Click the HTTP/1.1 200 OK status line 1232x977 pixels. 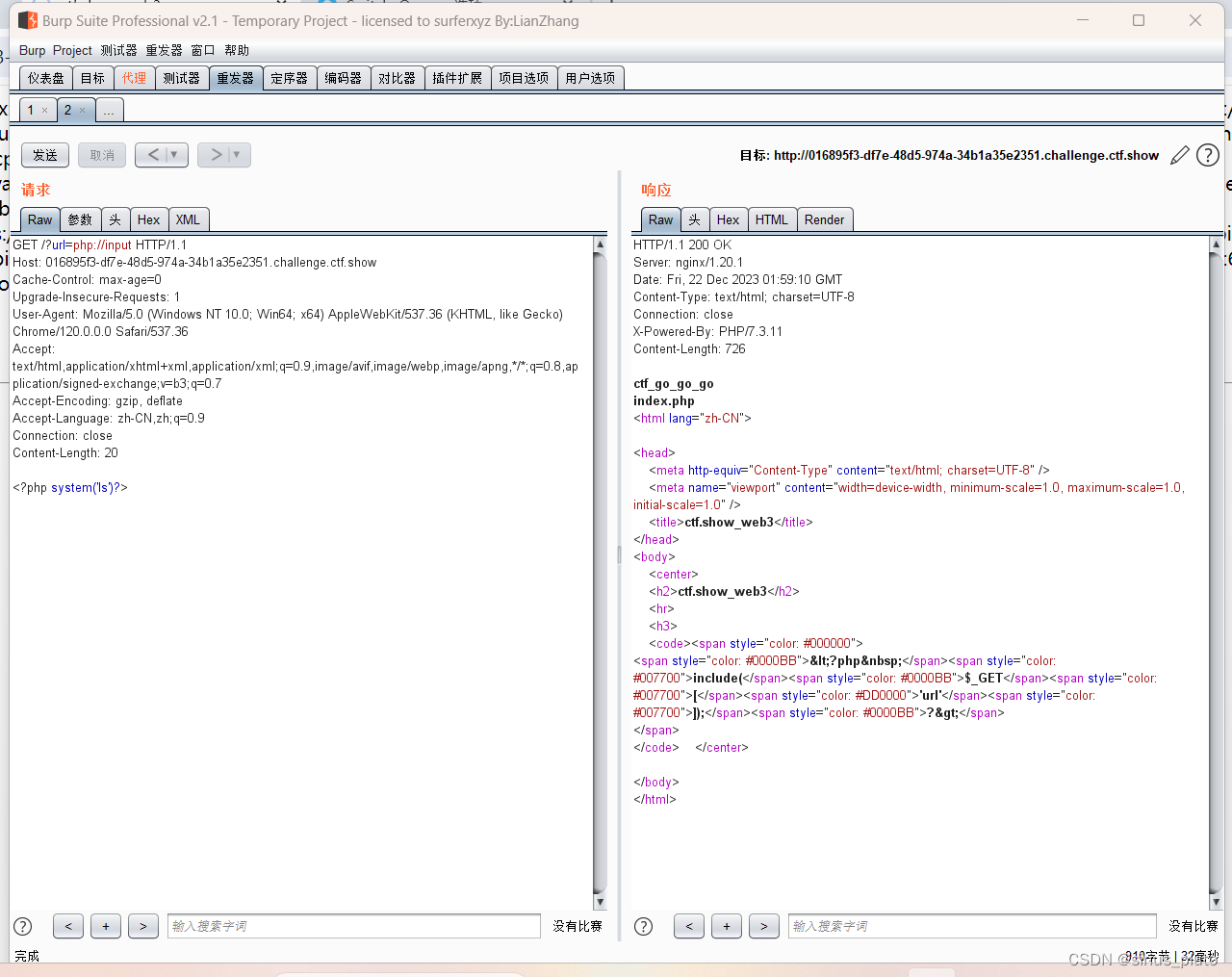pos(682,245)
